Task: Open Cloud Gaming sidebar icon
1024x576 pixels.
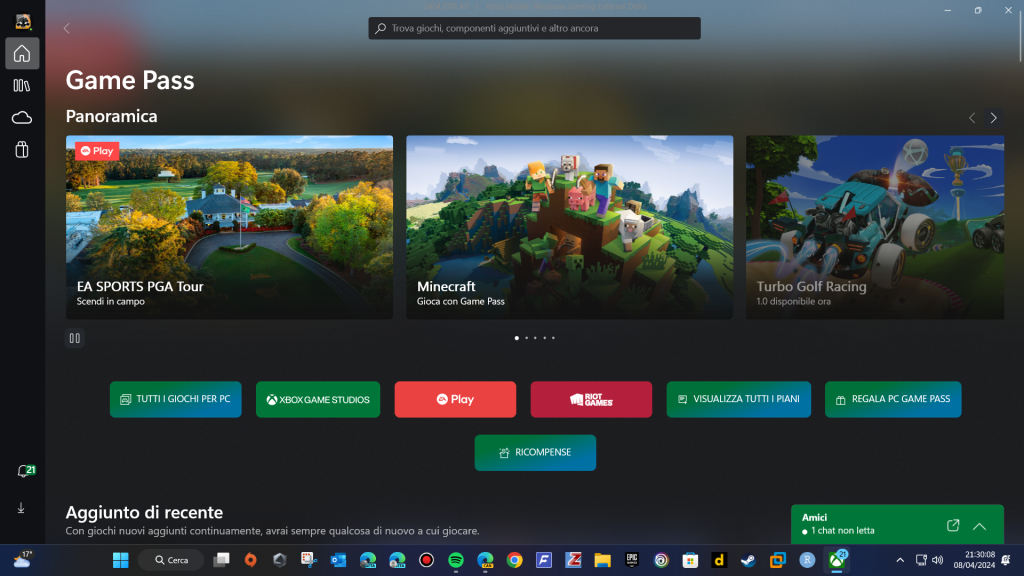Action: [22, 118]
